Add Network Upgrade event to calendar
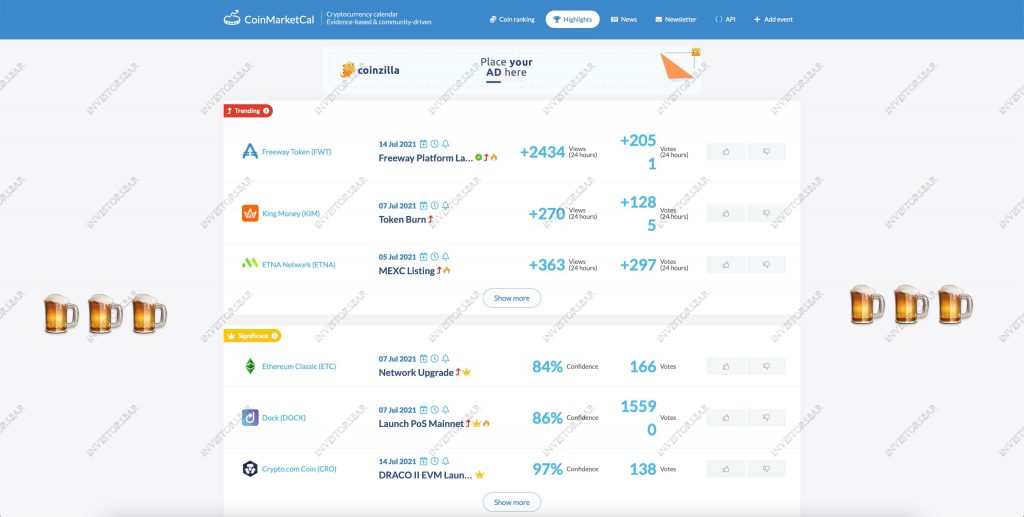Viewport: 1024px width, 517px height. pyautogui.click(x=423, y=359)
